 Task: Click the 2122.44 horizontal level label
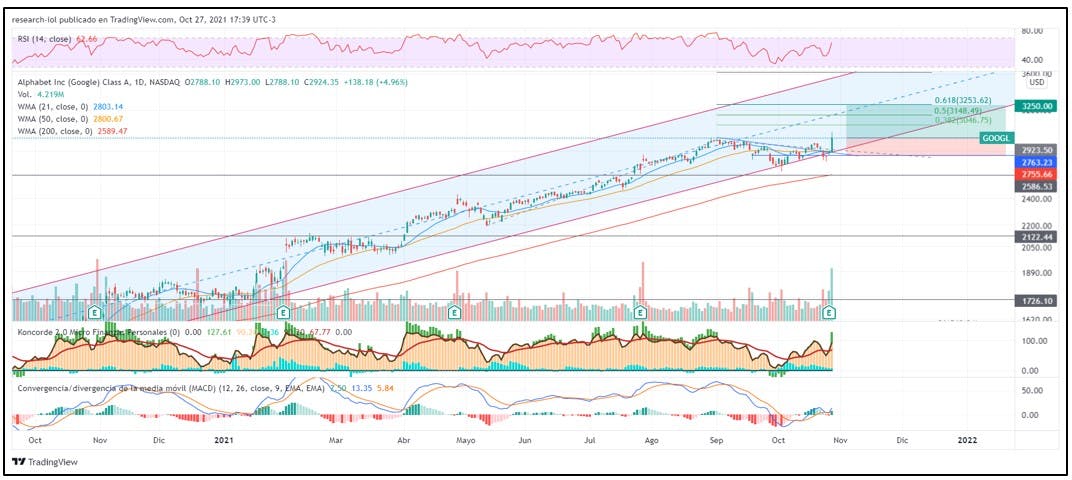(x=1037, y=237)
